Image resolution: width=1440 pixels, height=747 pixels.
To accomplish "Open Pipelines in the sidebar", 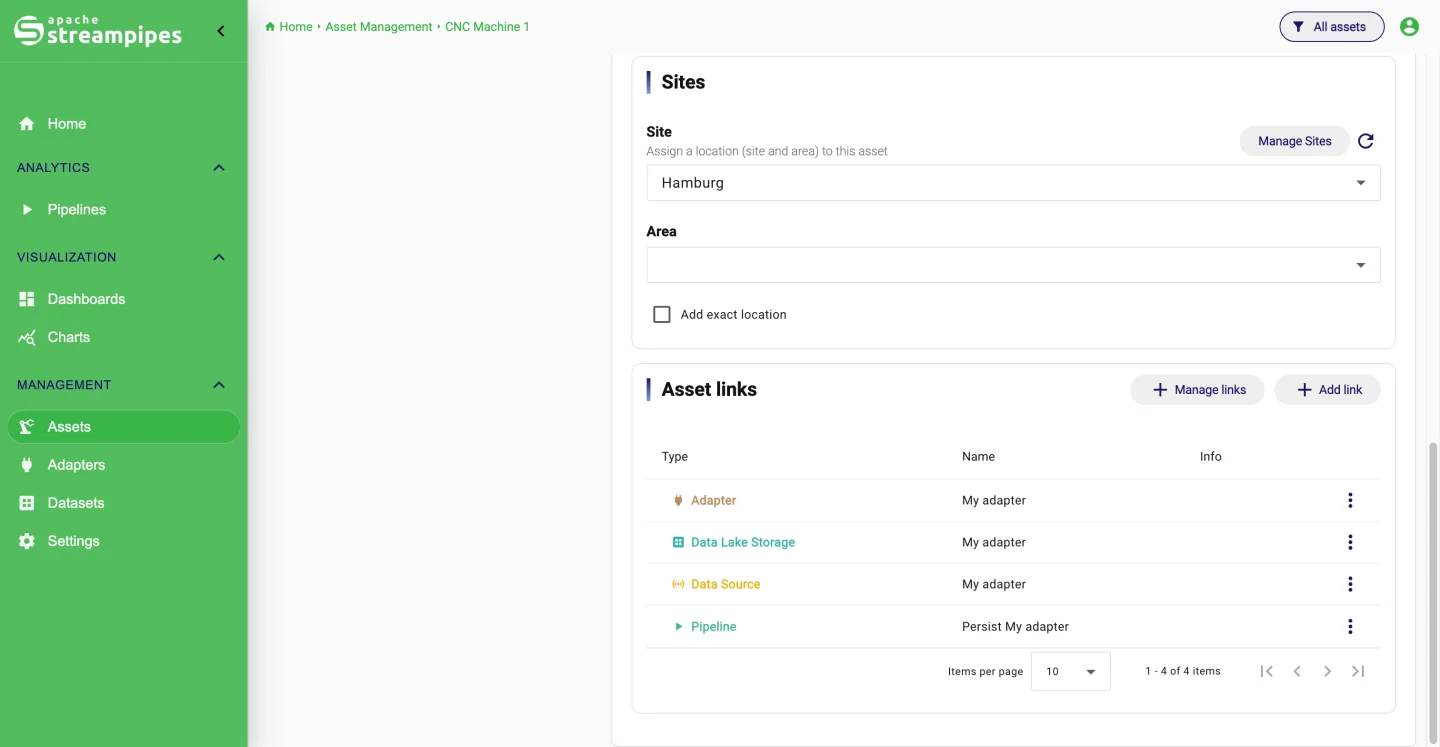I will [x=123, y=210].
